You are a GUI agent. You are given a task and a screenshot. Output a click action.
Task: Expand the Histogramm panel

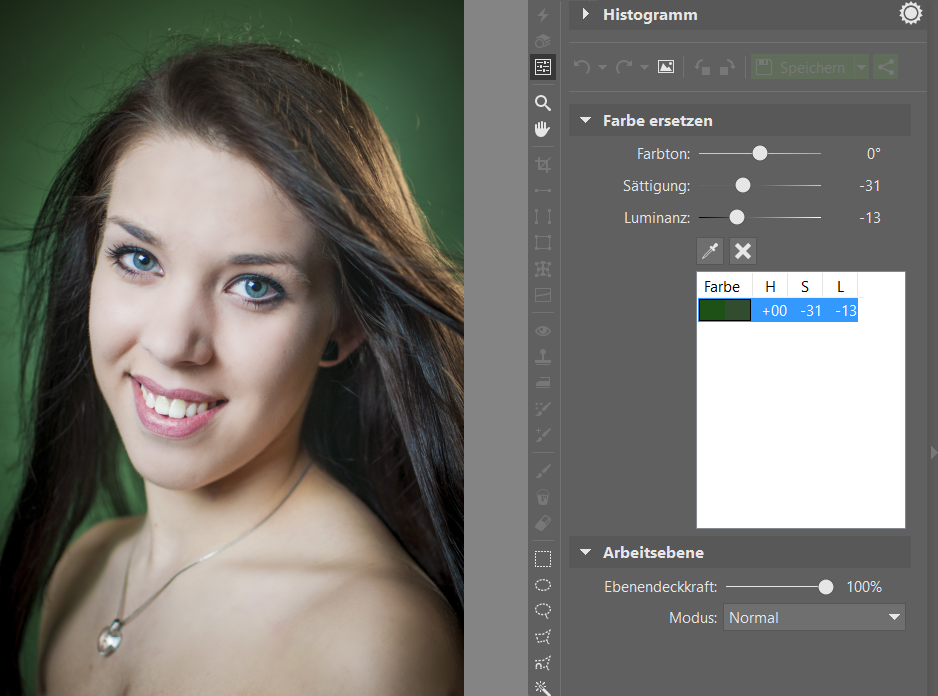pyautogui.click(x=586, y=14)
